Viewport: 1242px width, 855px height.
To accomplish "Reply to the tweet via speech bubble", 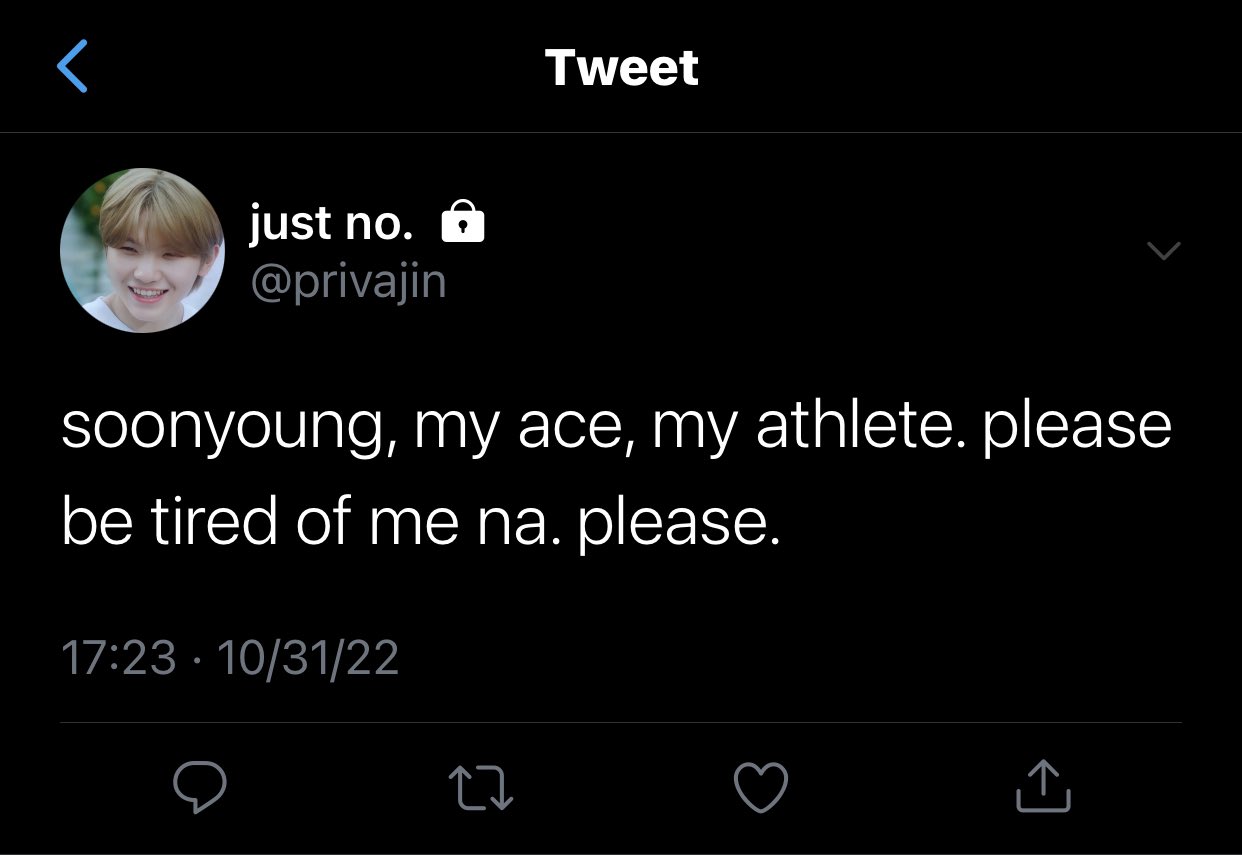I will (x=199, y=786).
